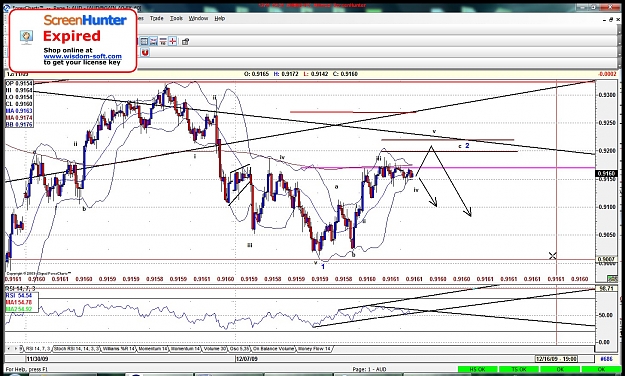Toggle the red crosshair cursor tool
625x376 pixels.
173,41
